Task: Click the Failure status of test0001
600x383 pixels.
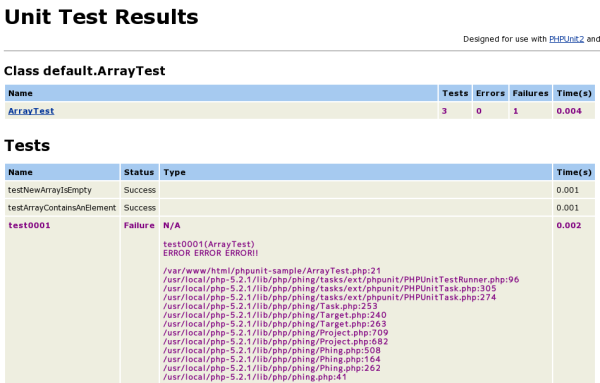Action: click(139, 225)
